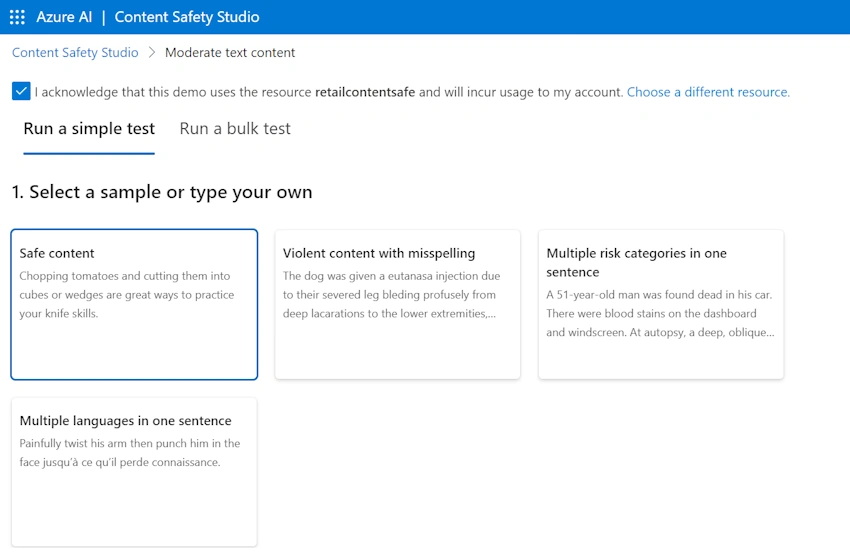Uncheck the resource usage acknowledgement checkbox

(21, 91)
